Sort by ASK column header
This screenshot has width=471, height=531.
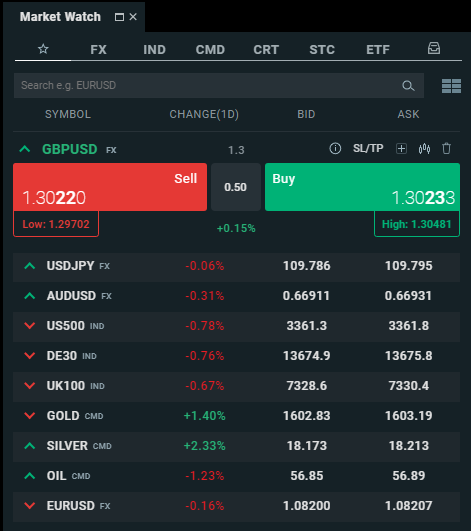tap(408, 114)
